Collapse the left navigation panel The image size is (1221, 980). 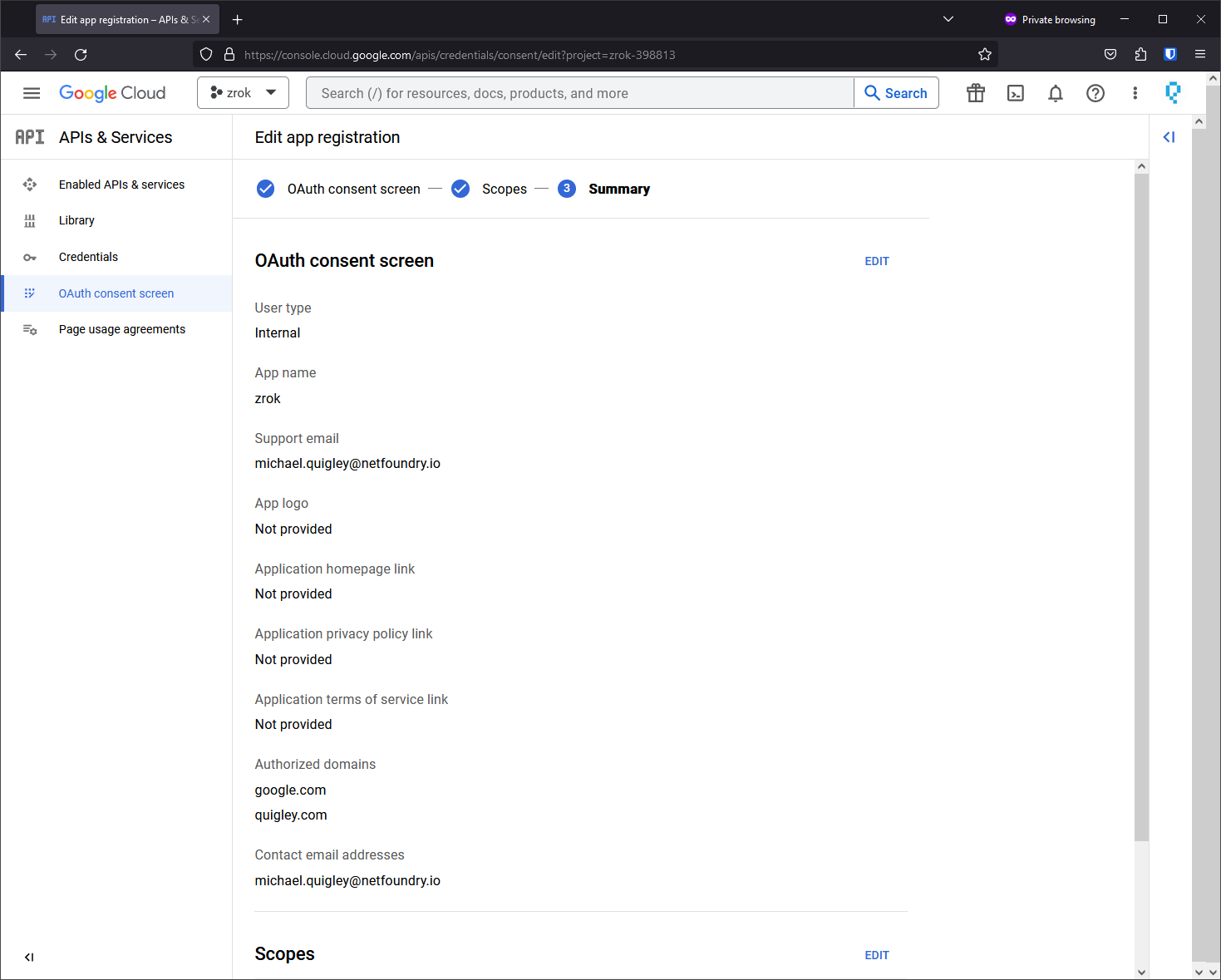[x=29, y=958]
